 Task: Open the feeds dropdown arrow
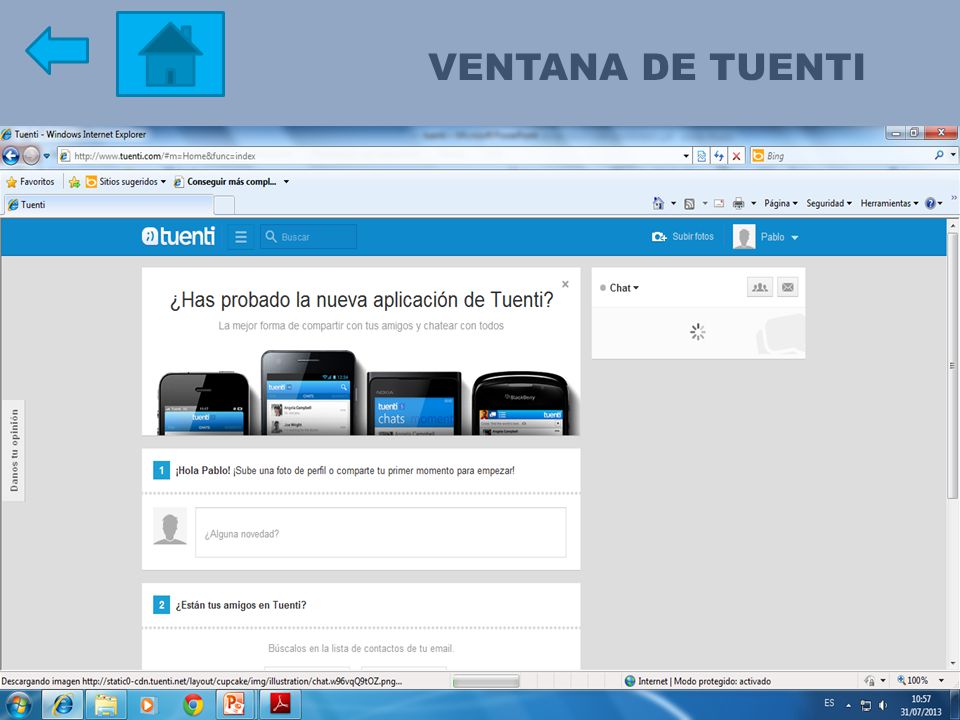705,203
